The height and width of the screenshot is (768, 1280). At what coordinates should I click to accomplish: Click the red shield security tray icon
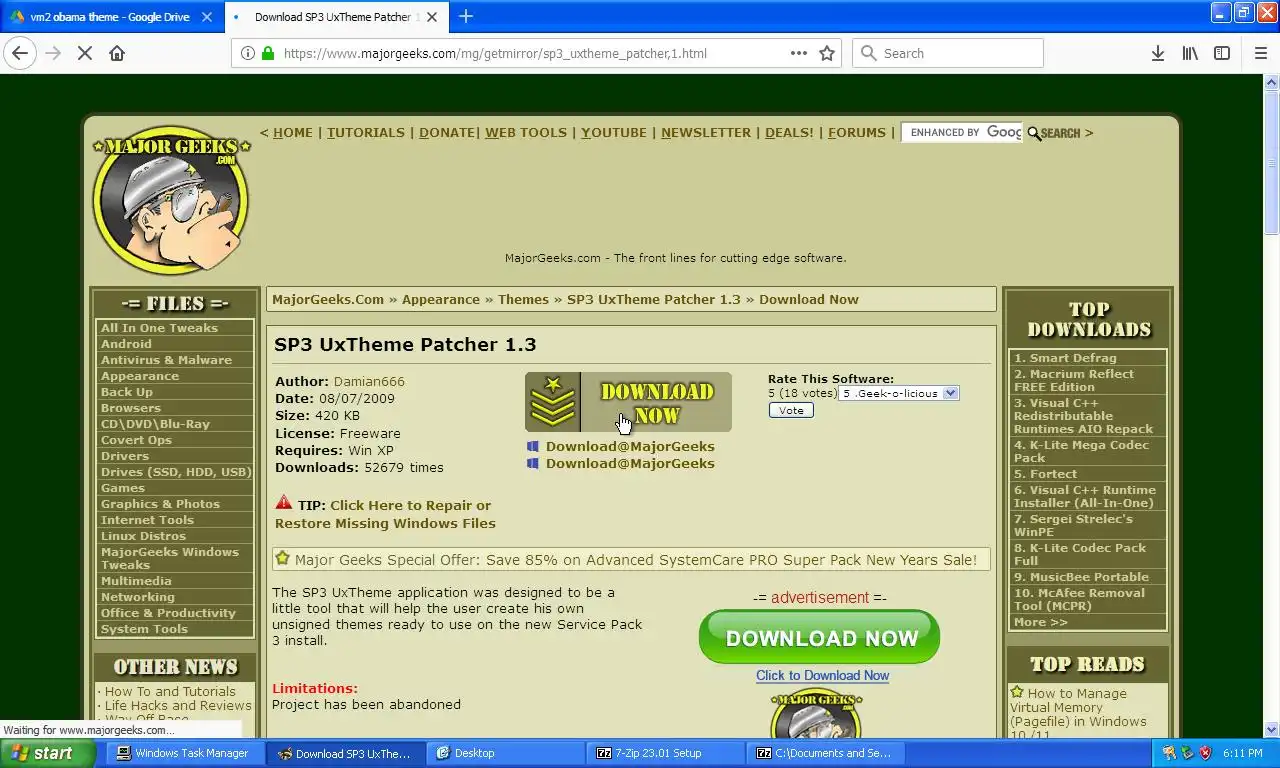click(1205, 753)
